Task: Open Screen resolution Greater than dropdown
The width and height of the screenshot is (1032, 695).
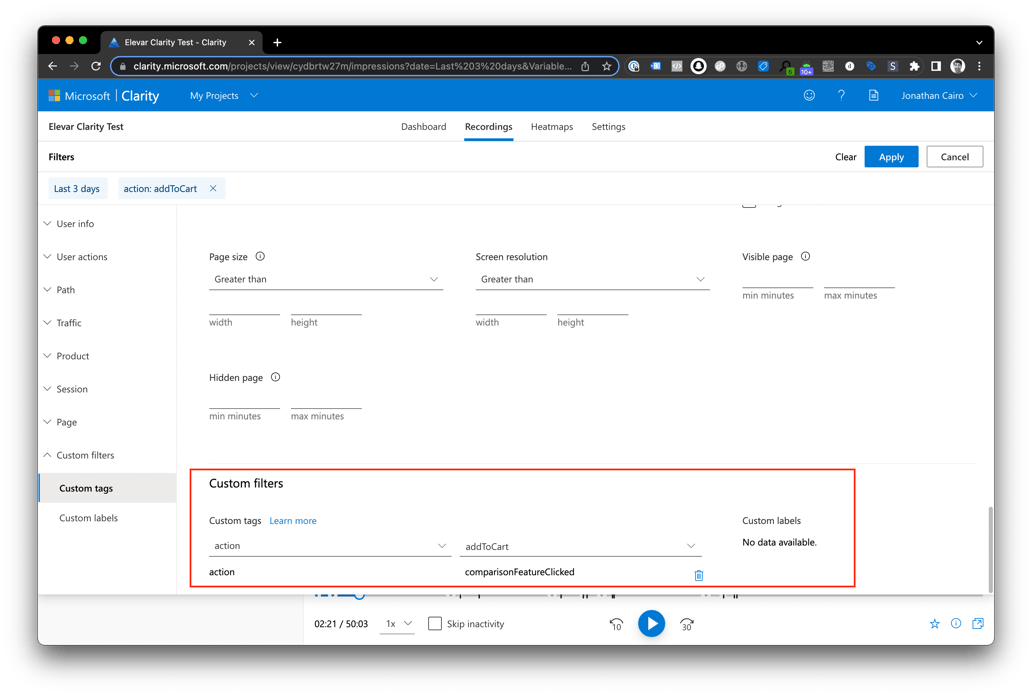Action: [x=592, y=279]
